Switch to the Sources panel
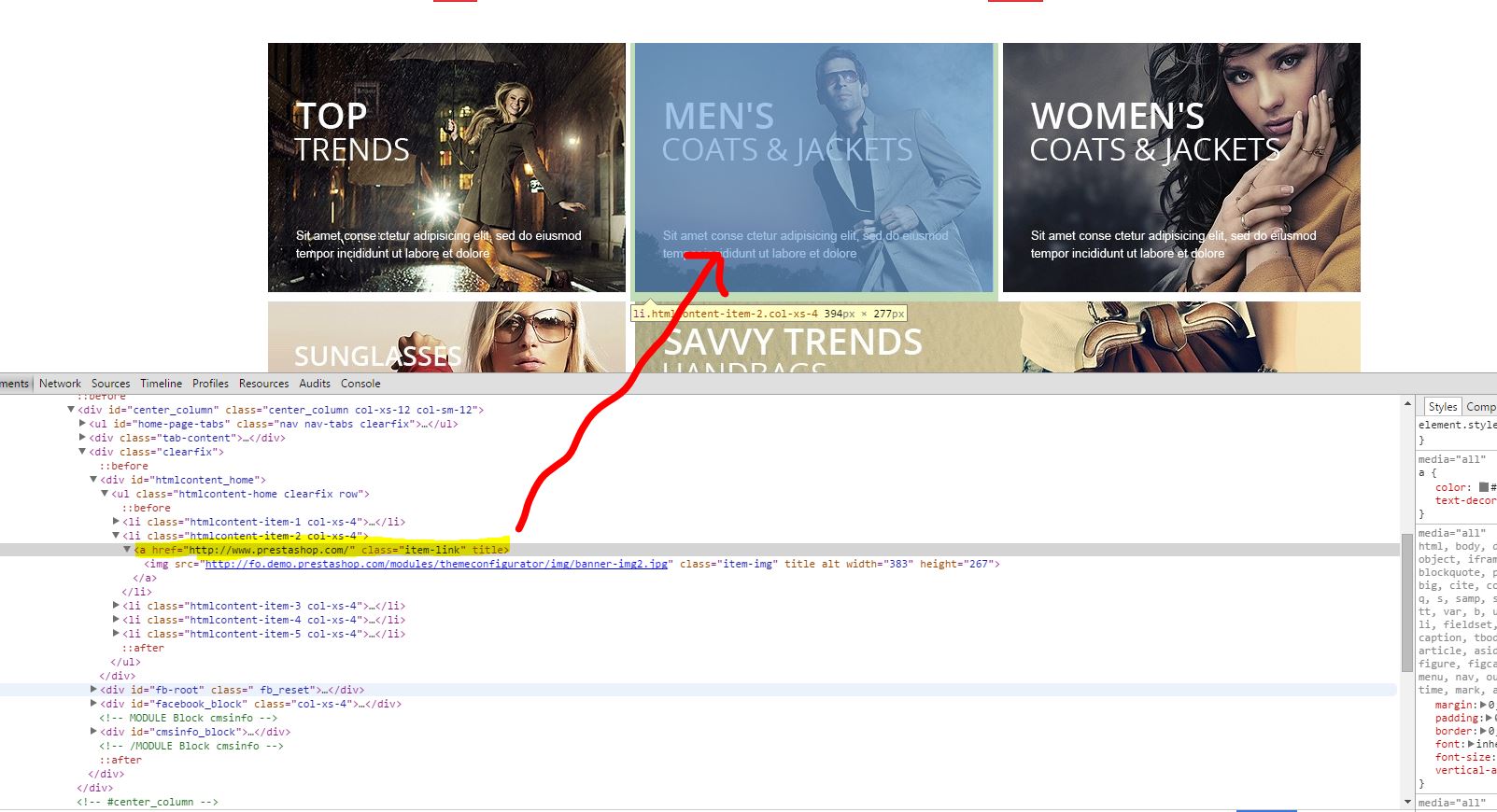 point(110,384)
